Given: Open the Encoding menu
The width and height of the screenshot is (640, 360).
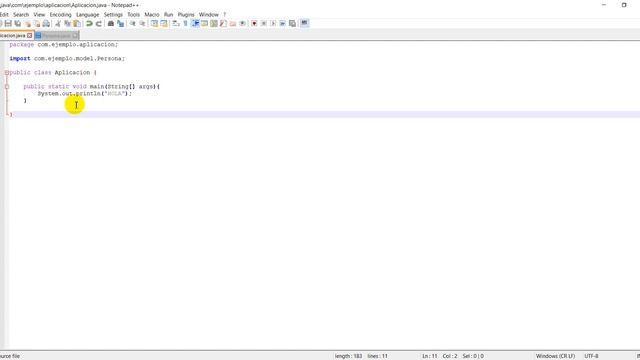Looking at the screenshot, I should [60, 15].
